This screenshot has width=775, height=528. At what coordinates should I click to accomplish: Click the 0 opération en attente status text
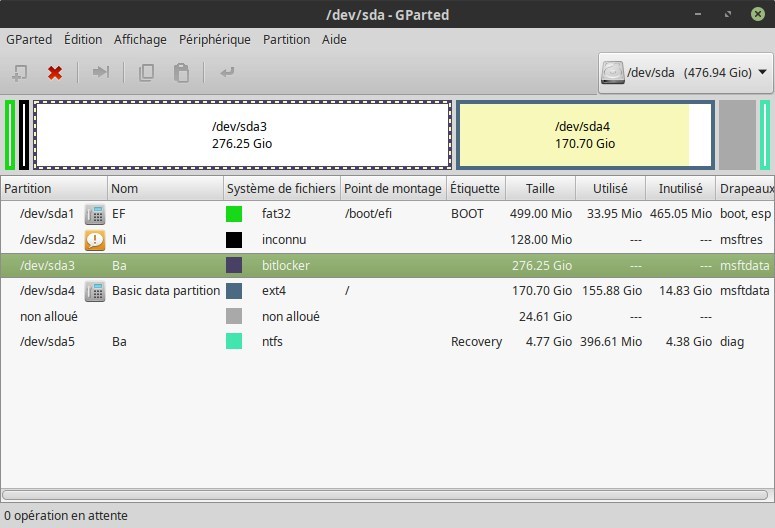click(66, 516)
